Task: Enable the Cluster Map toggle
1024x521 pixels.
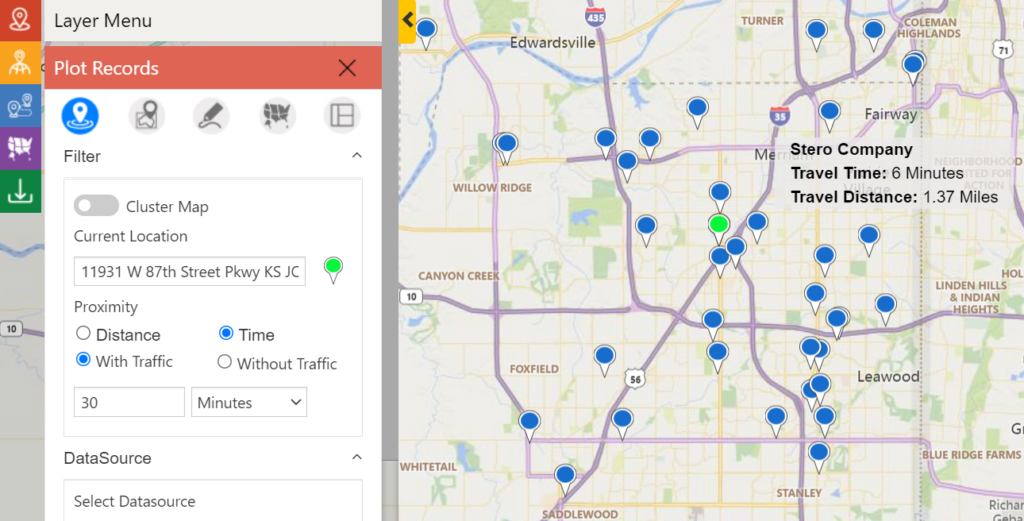Action: (x=96, y=206)
